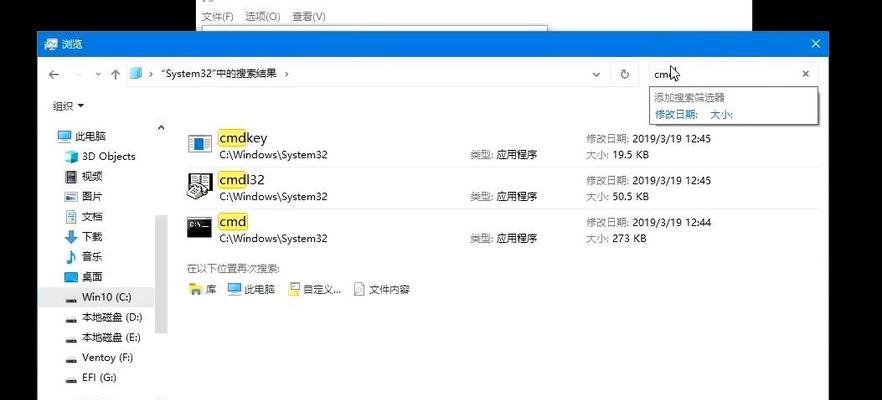
Task: Open recent locations dropdown chevron
Action: (x=98, y=74)
